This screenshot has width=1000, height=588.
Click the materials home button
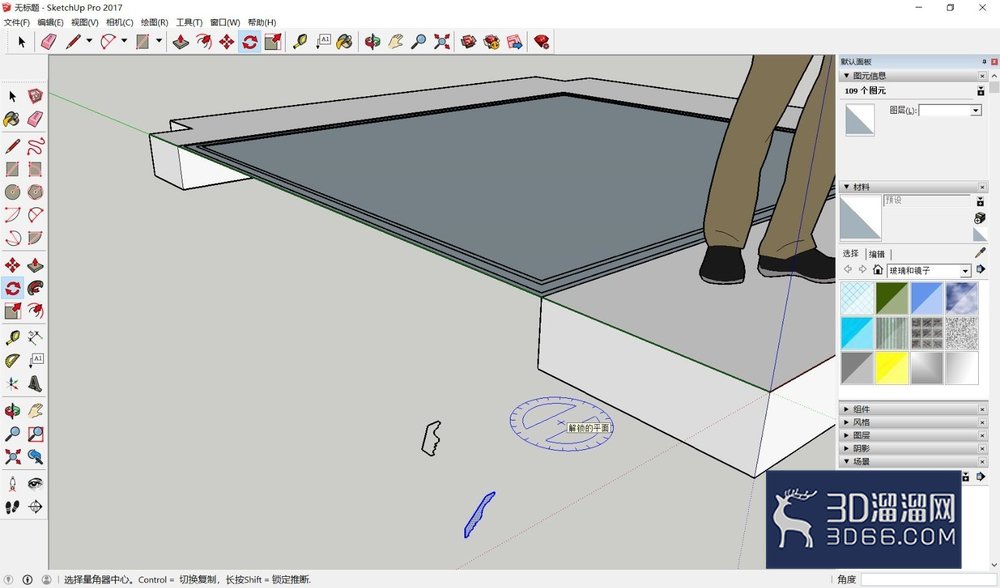878,270
